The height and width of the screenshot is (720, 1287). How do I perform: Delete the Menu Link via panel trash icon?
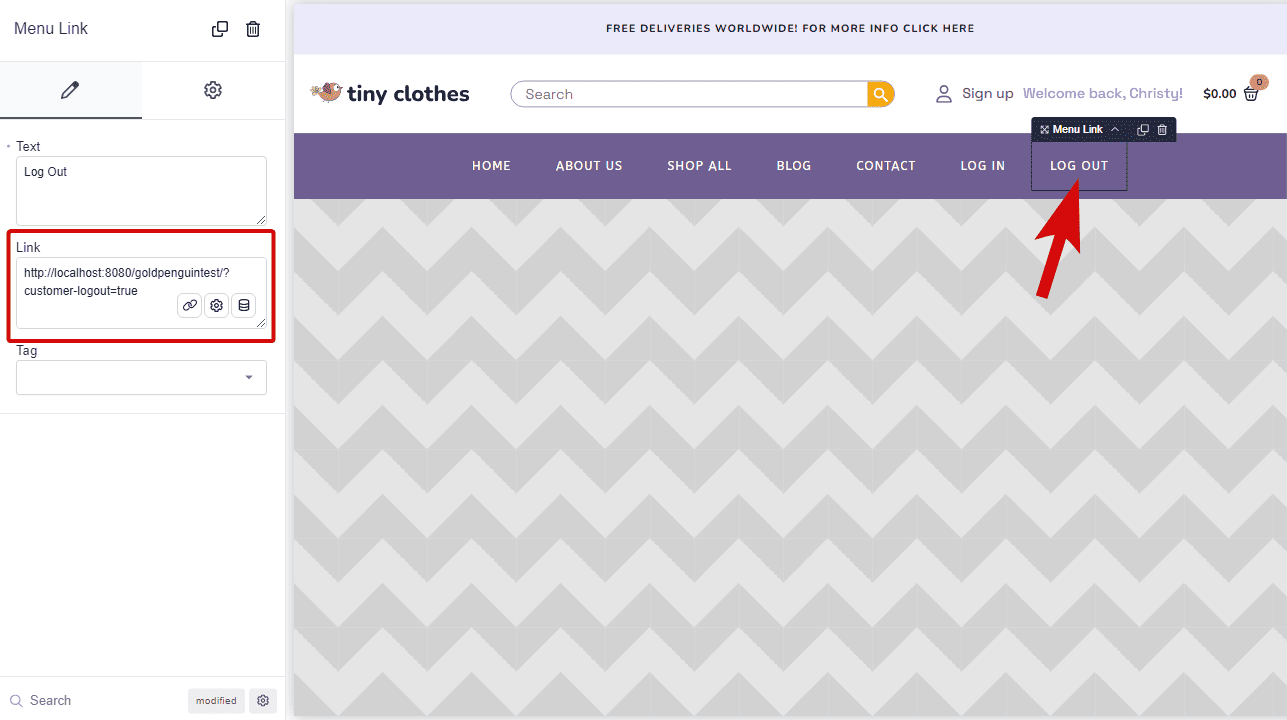pos(253,29)
